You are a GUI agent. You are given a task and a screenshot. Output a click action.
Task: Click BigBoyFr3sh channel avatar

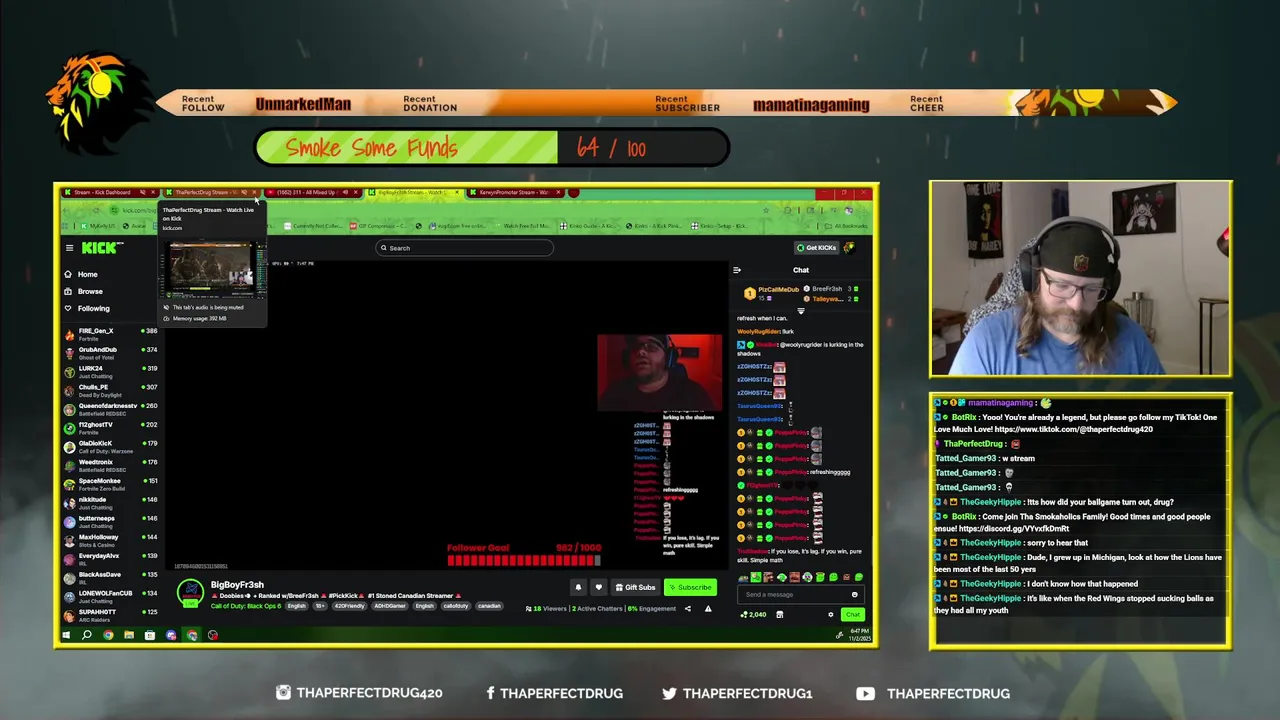click(x=190, y=592)
